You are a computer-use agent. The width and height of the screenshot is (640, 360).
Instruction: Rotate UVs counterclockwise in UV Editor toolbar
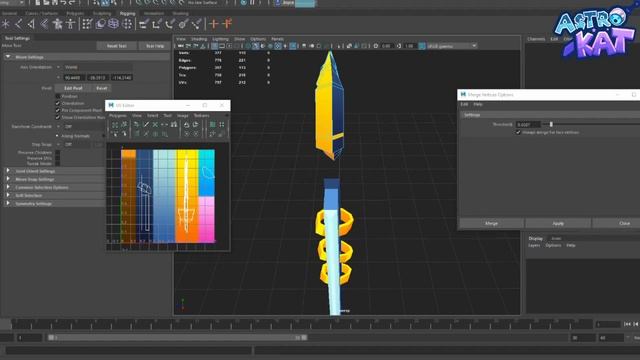click(x=187, y=124)
